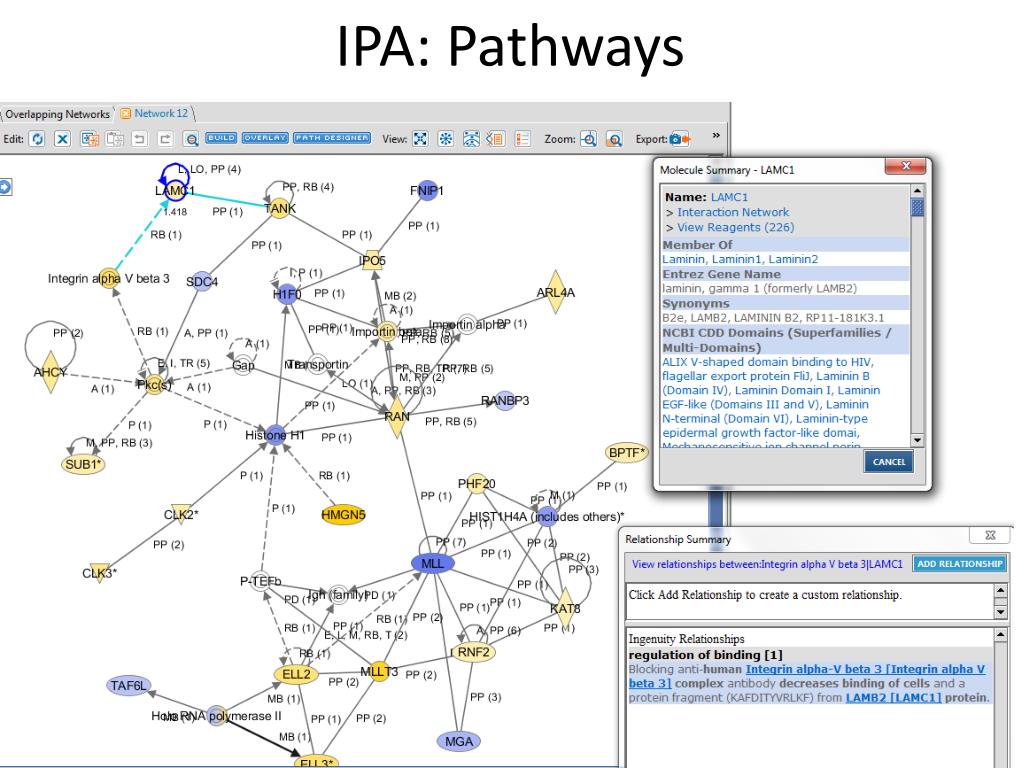Select the AHCY diamond node
This screenshot has width=1024, height=768.
click(x=50, y=372)
